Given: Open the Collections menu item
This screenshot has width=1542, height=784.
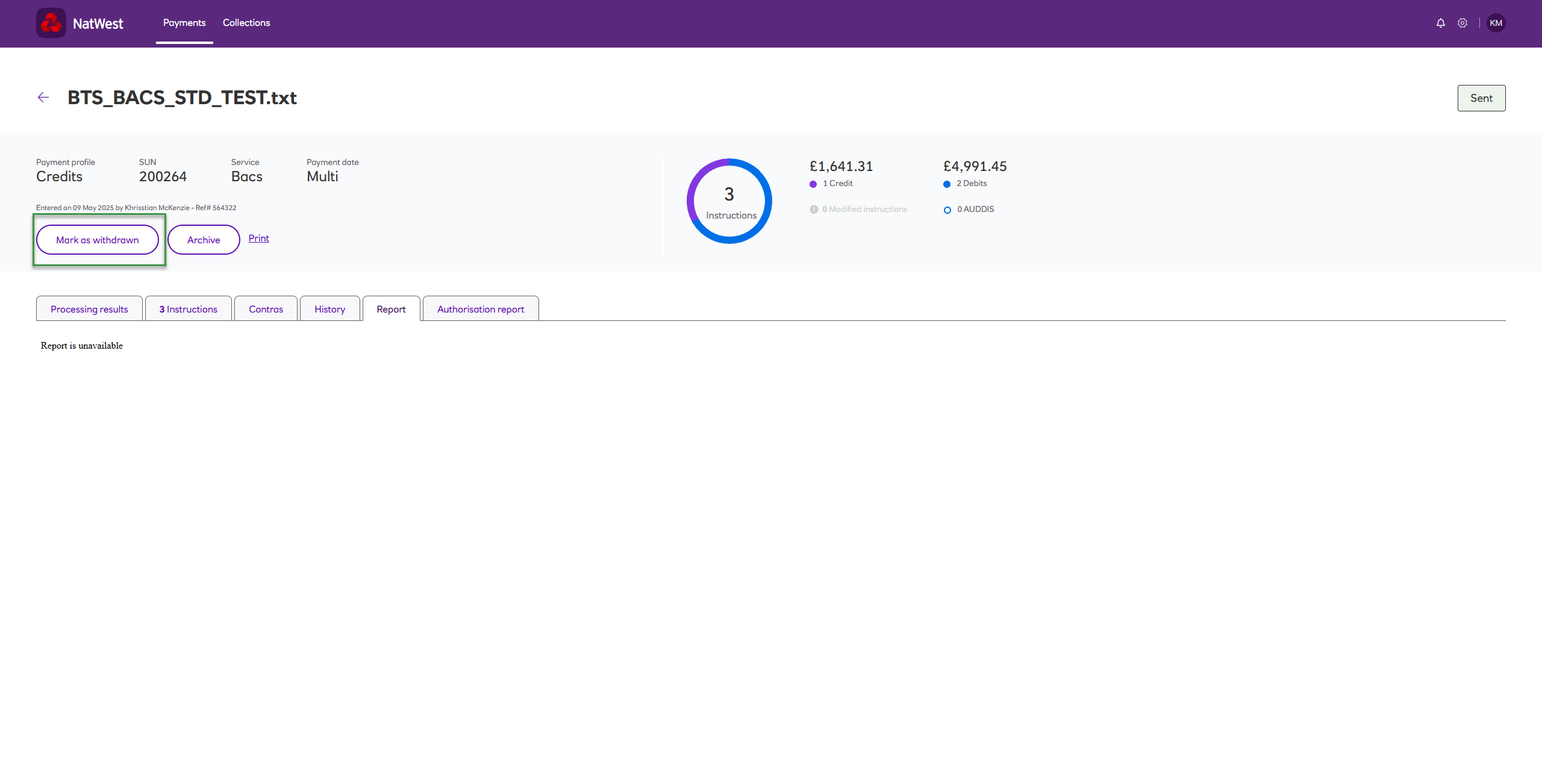Looking at the screenshot, I should pyautogui.click(x=246, y=23).
